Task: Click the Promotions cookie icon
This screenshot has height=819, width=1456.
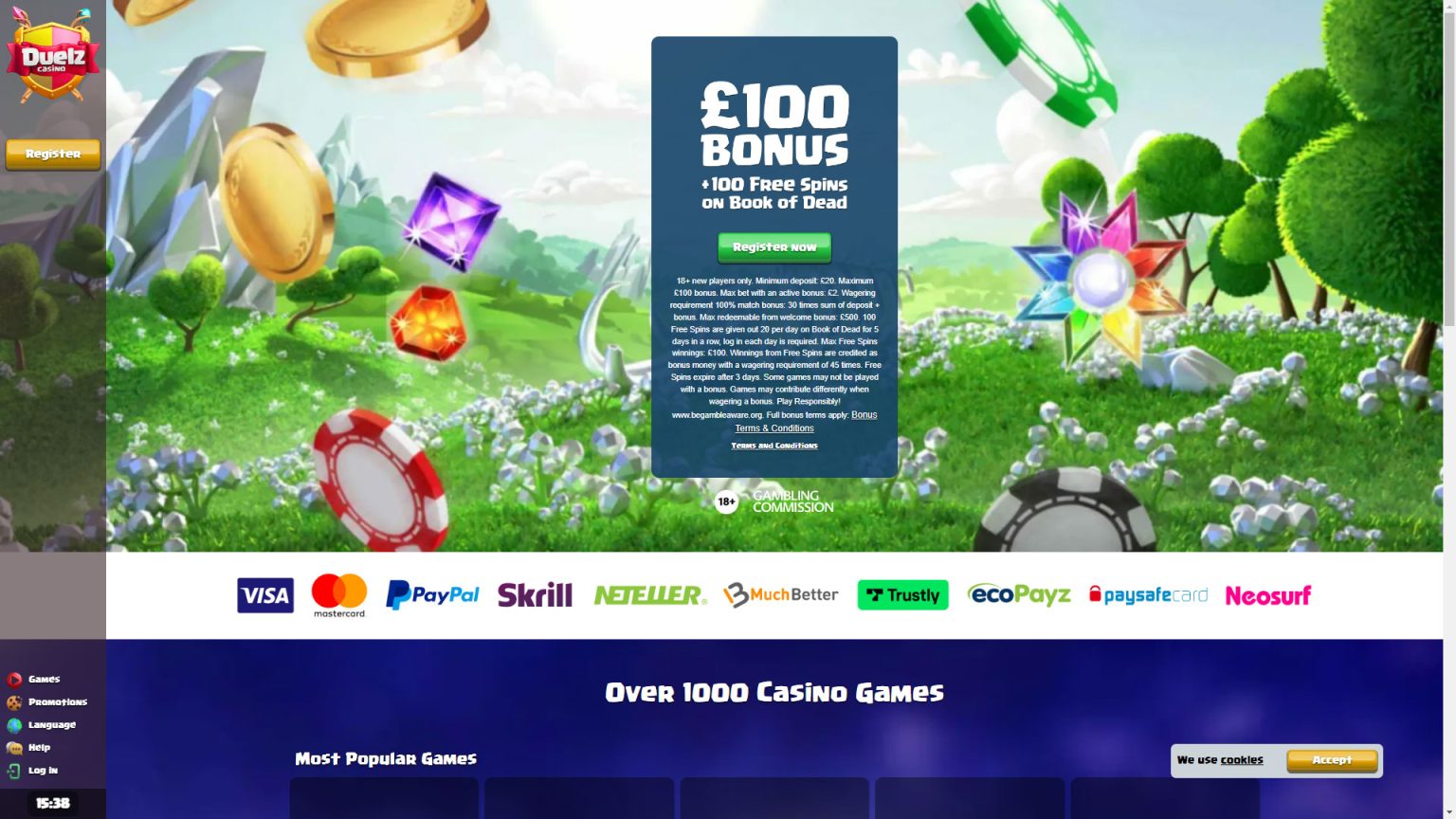Action: [14, 702]
